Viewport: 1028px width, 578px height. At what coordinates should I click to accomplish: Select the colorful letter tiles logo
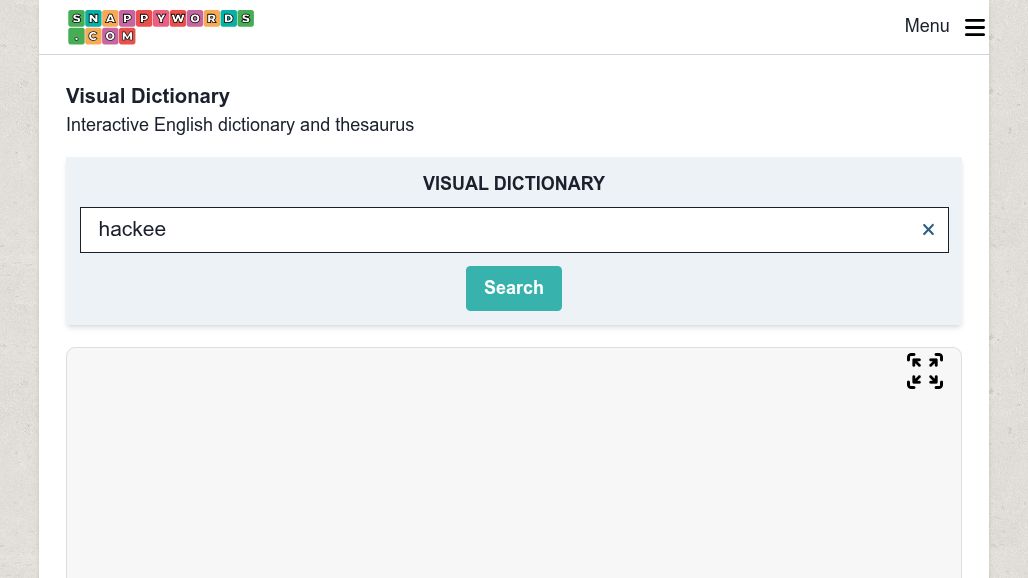click(x=160, y=27)
